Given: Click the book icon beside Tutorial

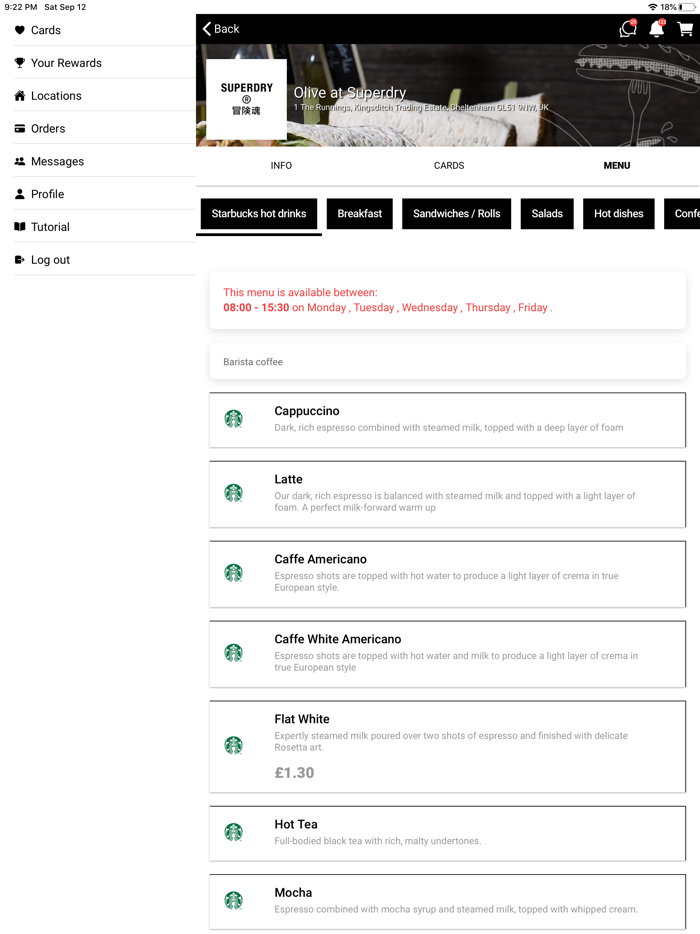Looking at the screenshot, I should pos(20,226).
